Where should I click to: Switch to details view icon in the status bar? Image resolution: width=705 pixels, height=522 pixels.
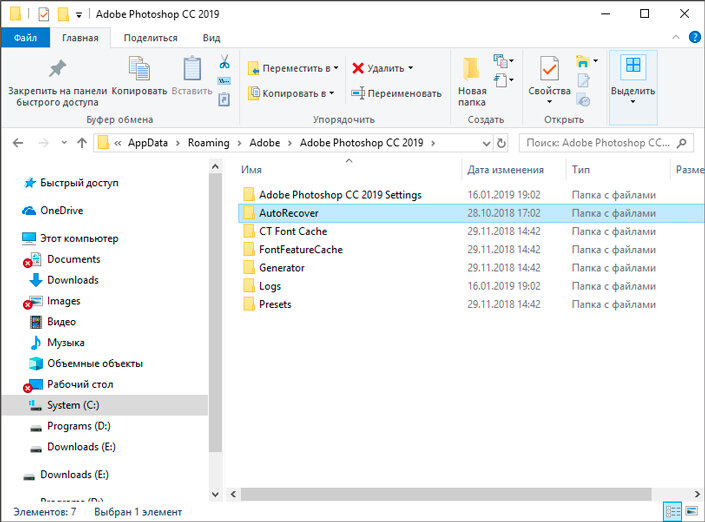(x=673, y=512)
